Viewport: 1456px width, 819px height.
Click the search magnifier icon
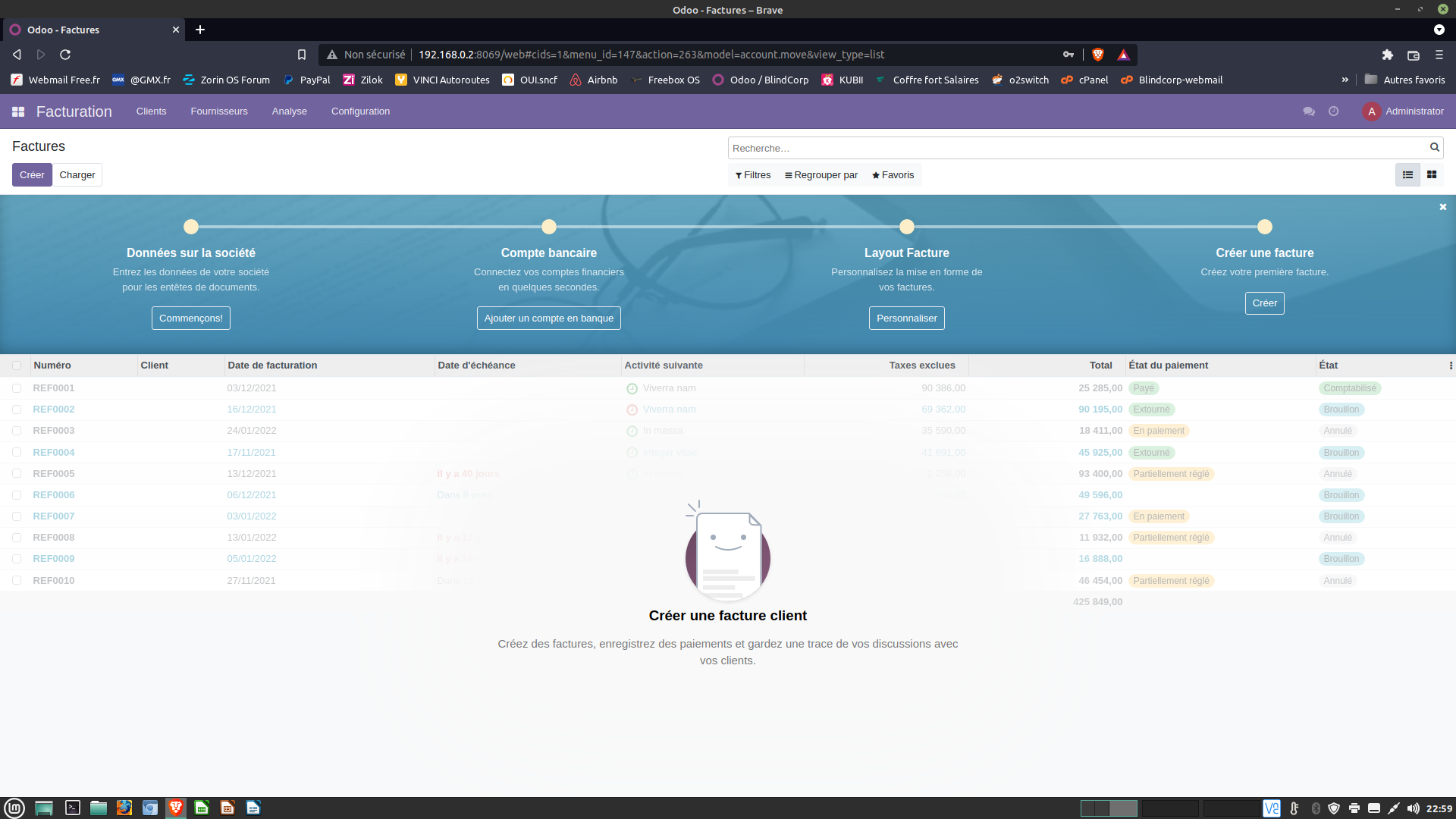[x=1434, y=148]
